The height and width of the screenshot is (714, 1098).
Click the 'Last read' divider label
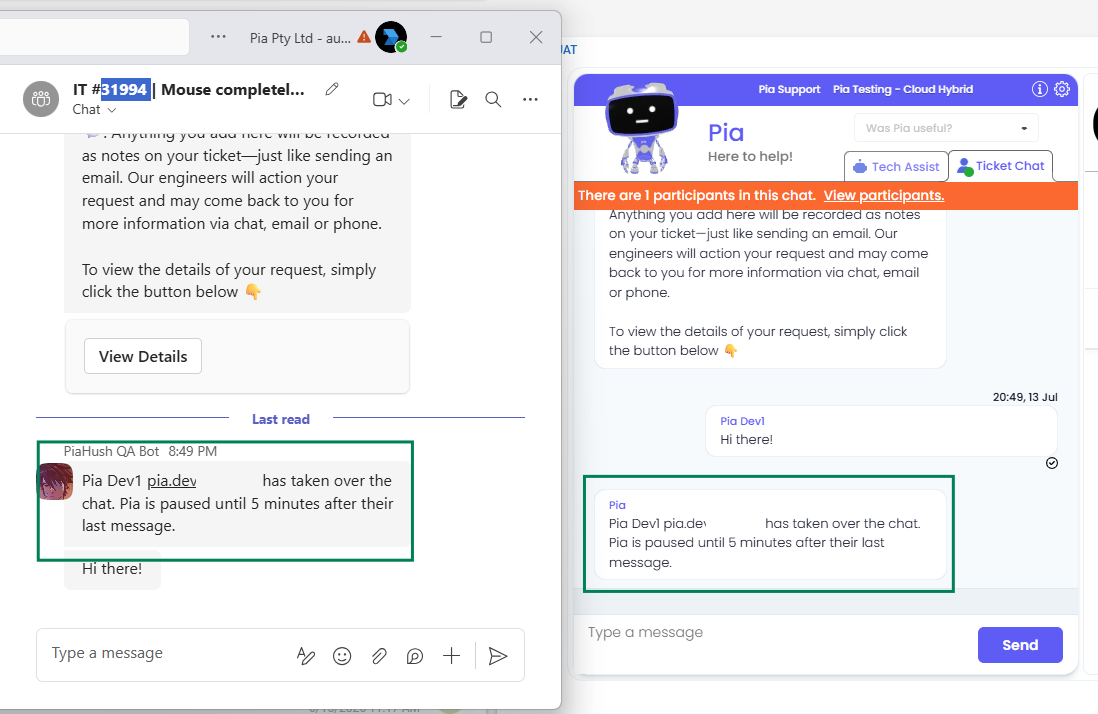pos(281,419)
